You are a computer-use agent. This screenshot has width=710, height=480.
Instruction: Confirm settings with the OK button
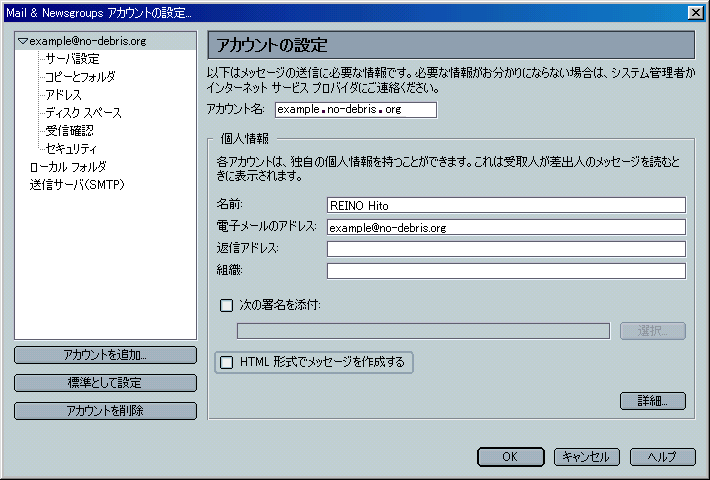point(511,457)
